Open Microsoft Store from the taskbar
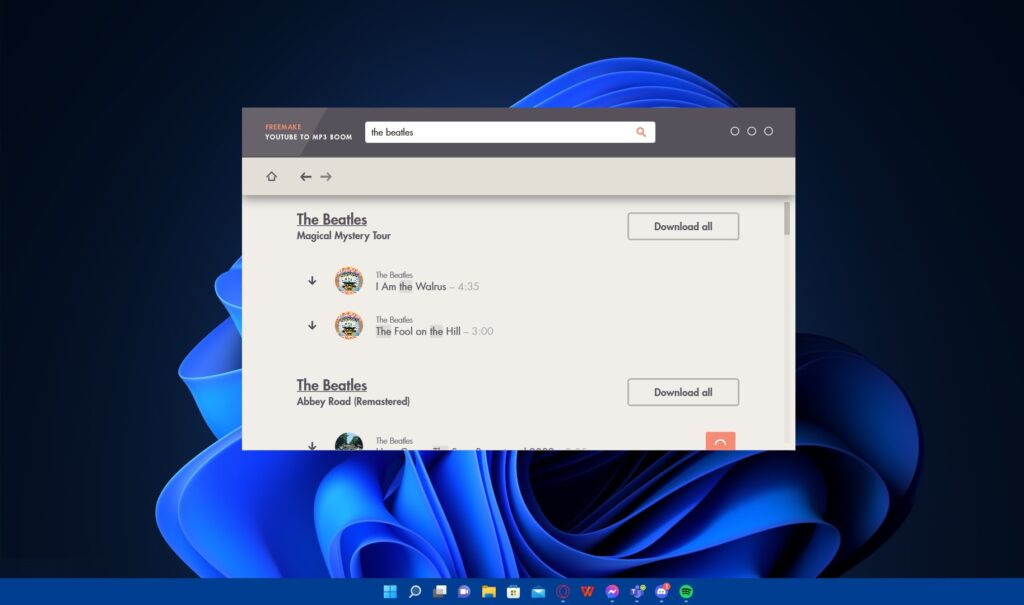The width and height of the screenshot is (1024, 605). tap(513, 591)
